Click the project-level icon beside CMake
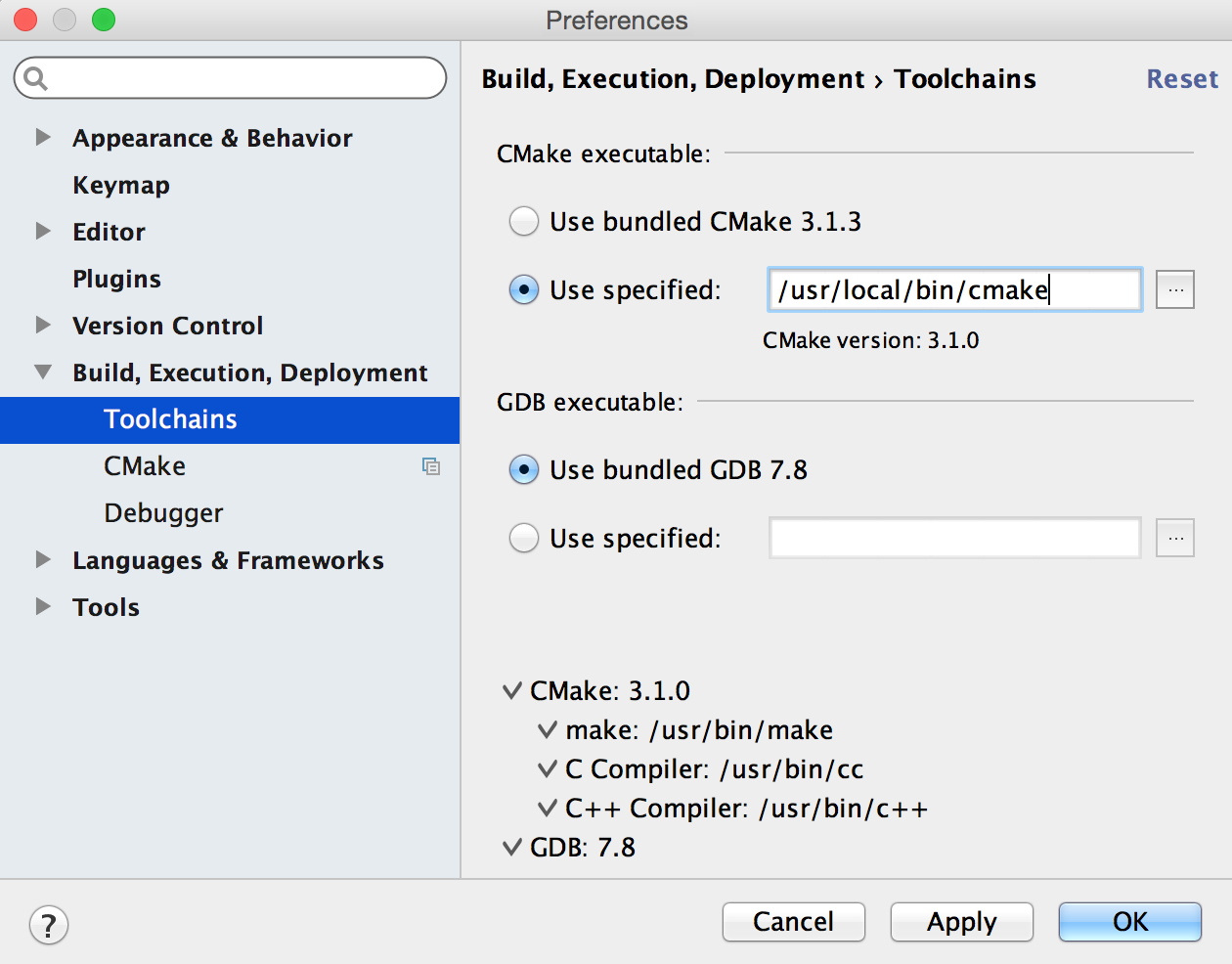The width and height of the screenshot is (1232, 964). coord(430,466)
